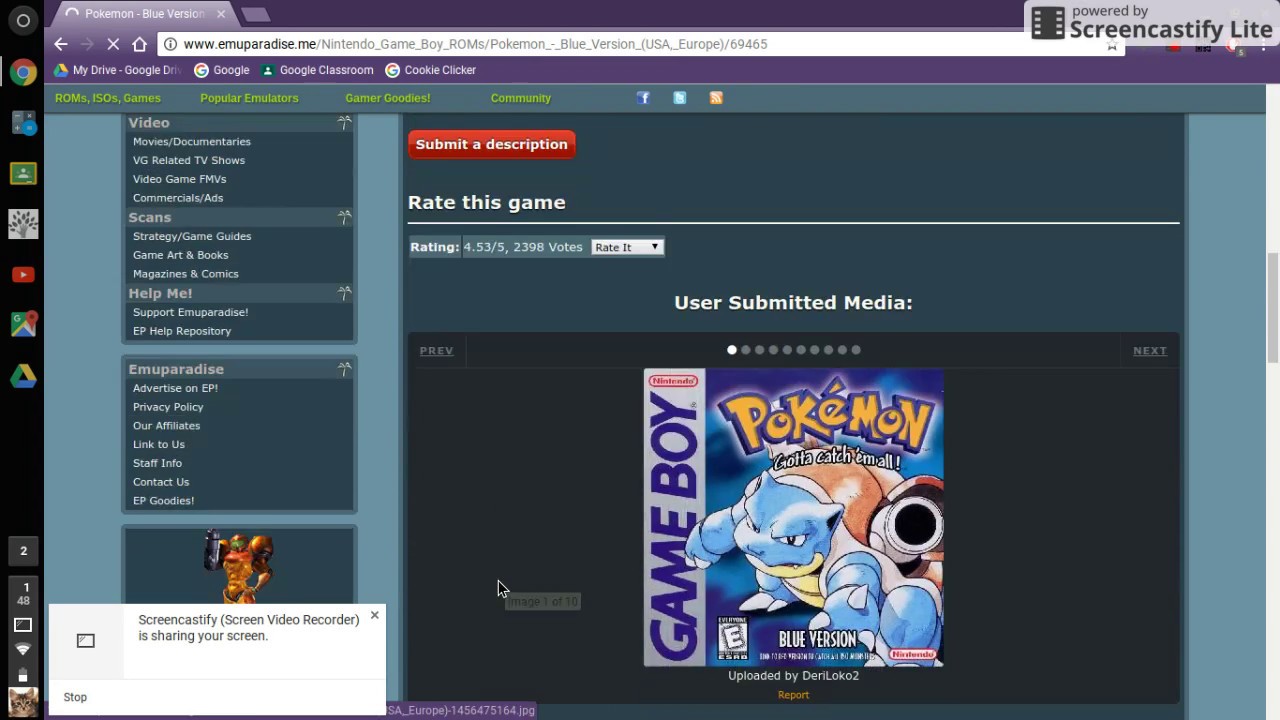Open Google Maps from the shelf
Screen dimensions: 1280x720
pyautogui.click(x=23, y=324)
